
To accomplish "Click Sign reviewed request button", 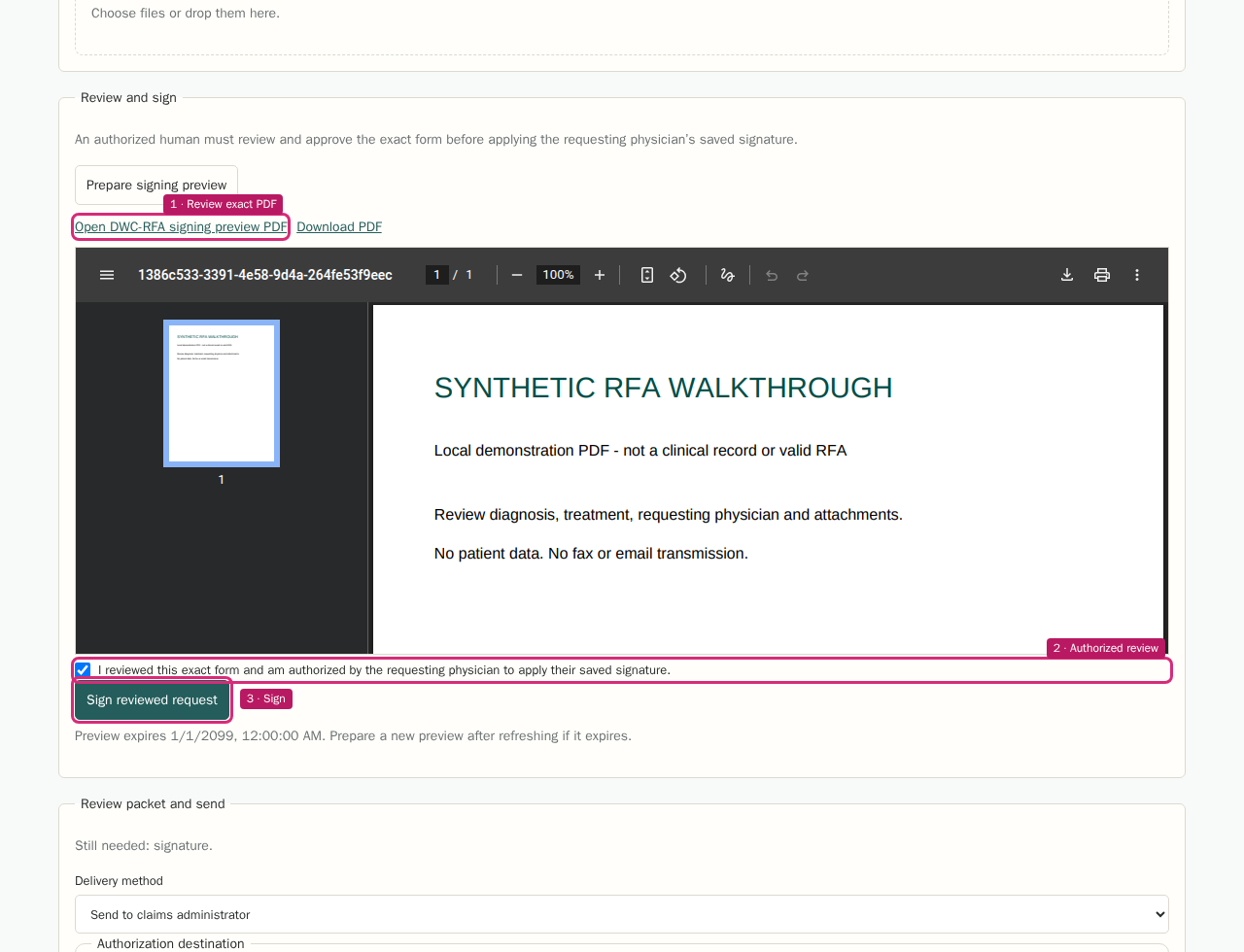I will point(153,699).
